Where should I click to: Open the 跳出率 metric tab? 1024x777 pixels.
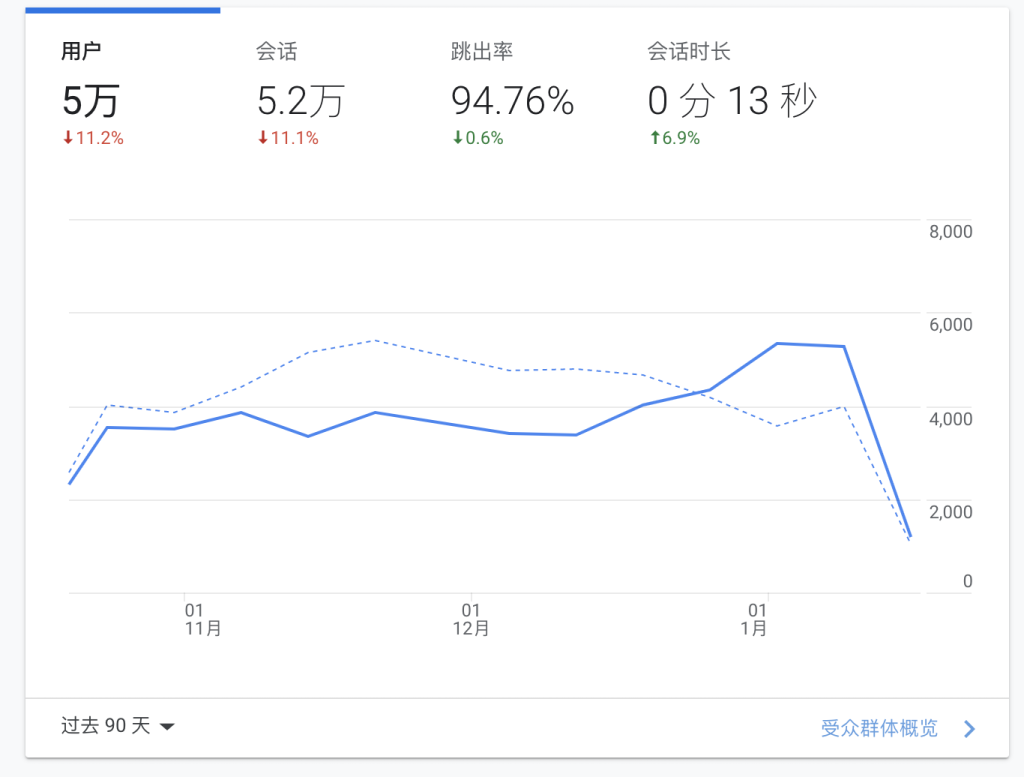[482, 53]
